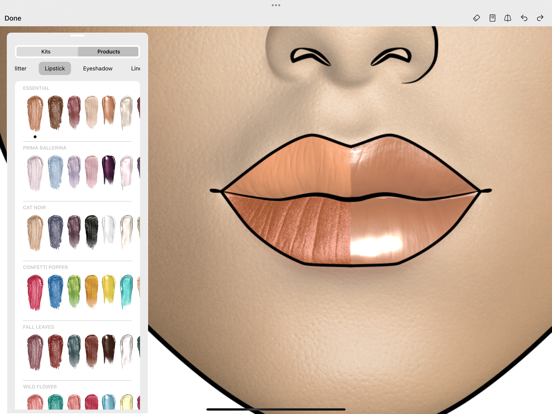Tap Done to finish editing
This screenshot has height=414, width=552.
13,18
